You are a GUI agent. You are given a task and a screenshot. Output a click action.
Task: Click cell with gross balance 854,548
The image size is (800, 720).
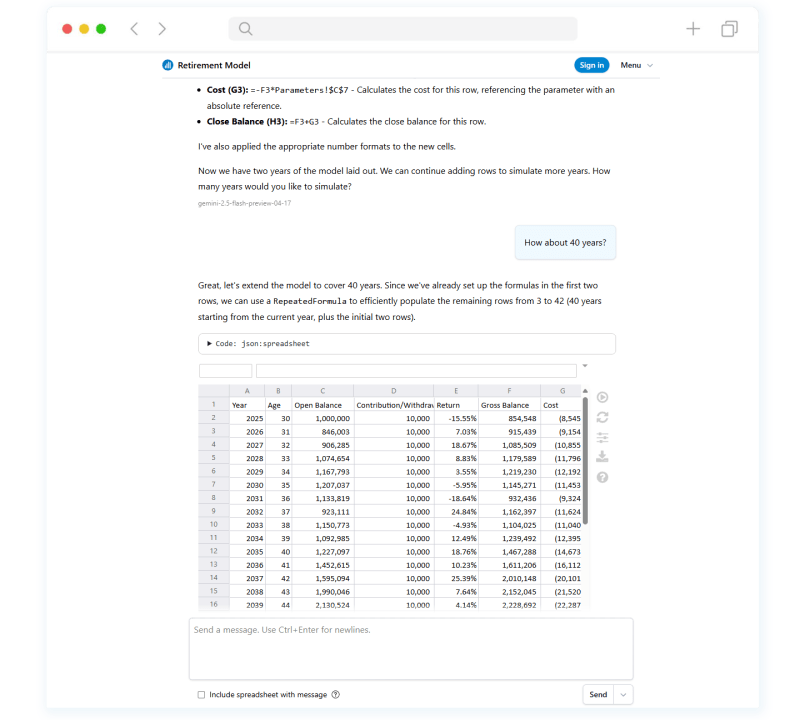tap(509, 418)
